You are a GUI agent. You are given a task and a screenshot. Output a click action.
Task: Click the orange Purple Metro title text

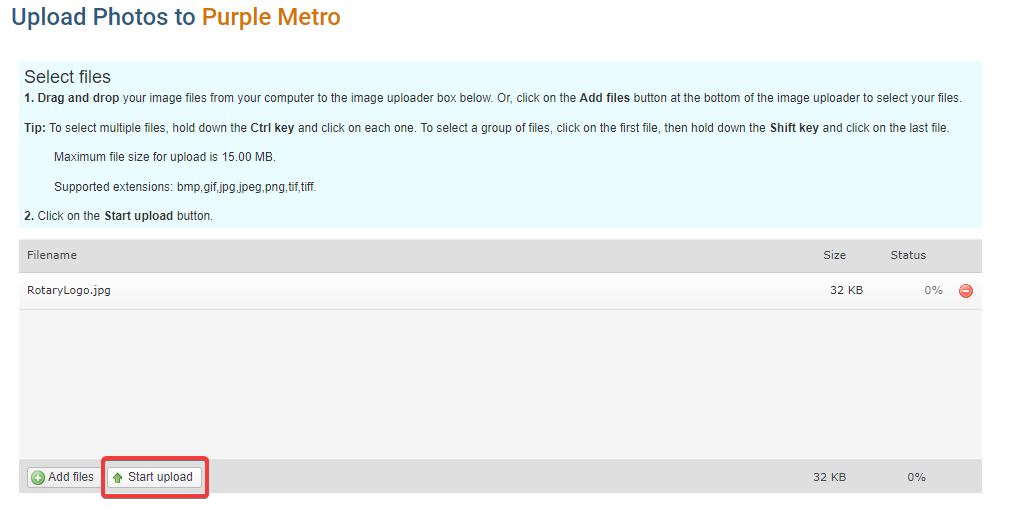[x=271, y=17]
